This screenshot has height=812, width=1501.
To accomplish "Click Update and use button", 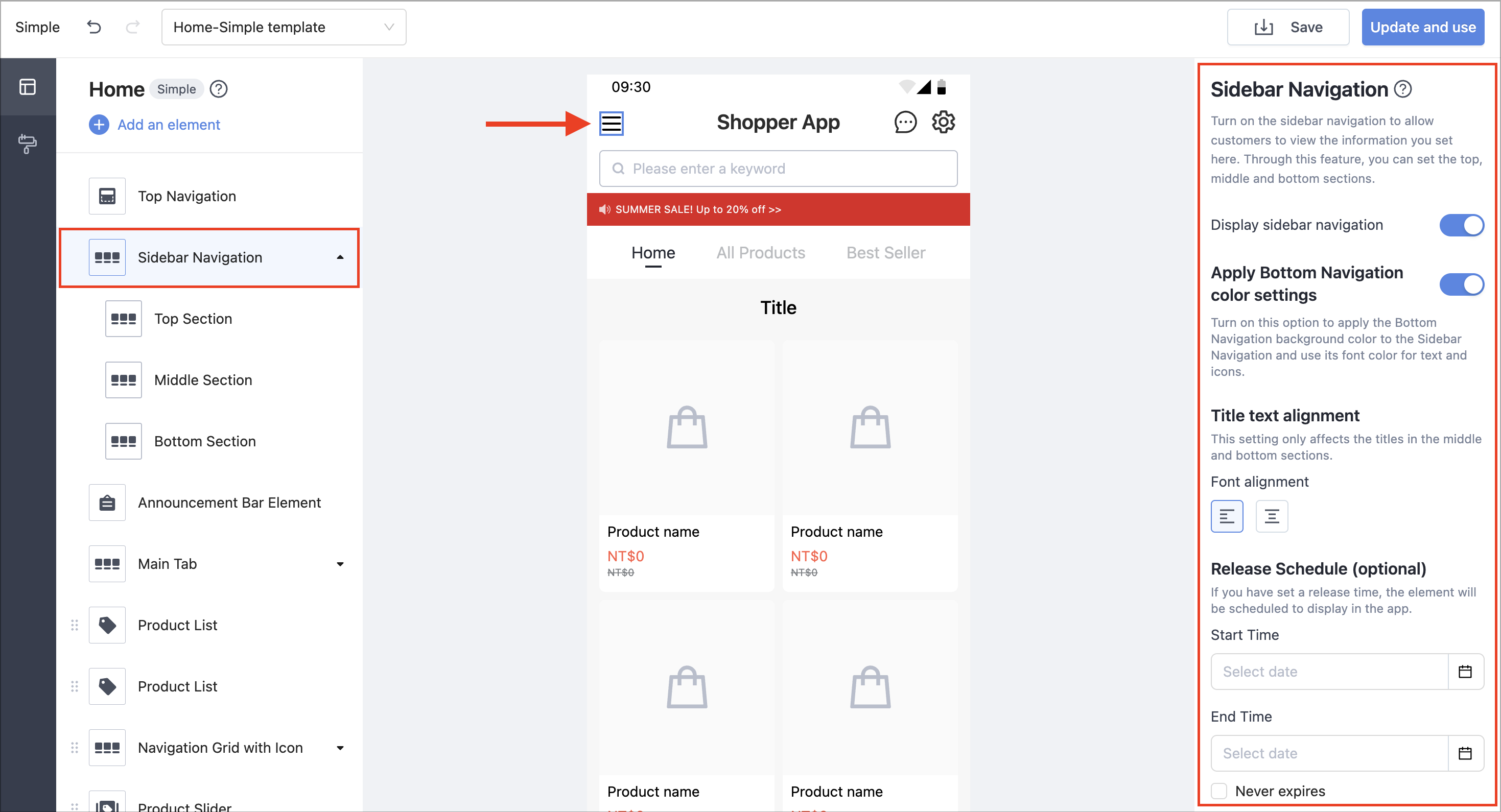I will 1422,28.
